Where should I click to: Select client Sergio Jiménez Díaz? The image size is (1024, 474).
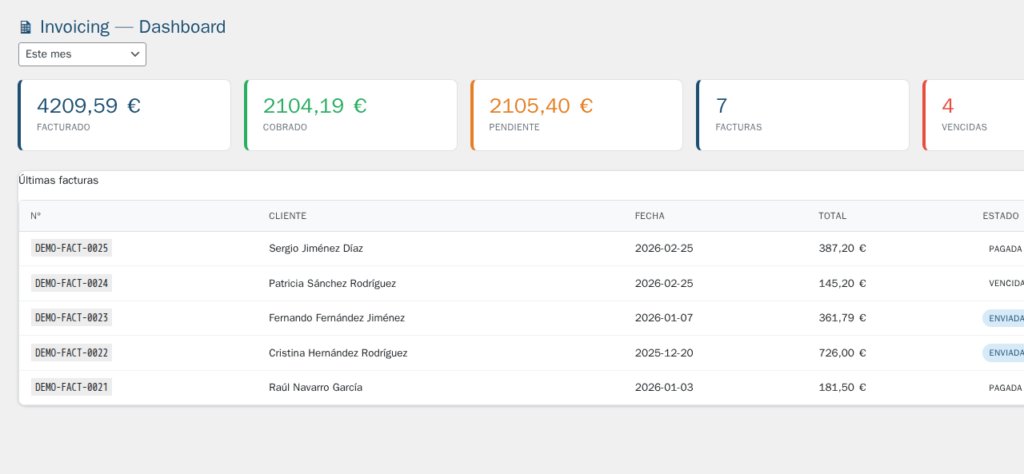pos(315,249)
